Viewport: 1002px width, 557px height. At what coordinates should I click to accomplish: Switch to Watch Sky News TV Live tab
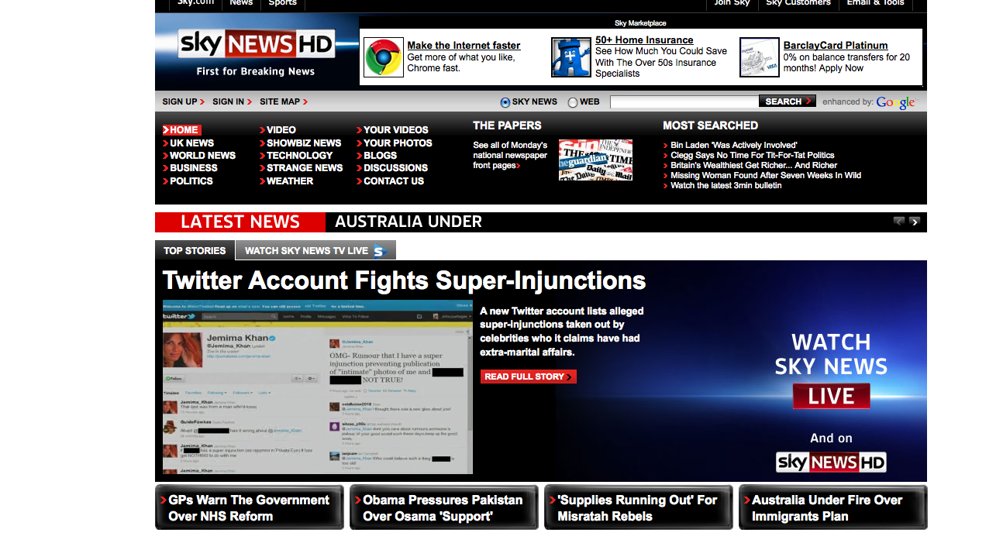(316, 250)
